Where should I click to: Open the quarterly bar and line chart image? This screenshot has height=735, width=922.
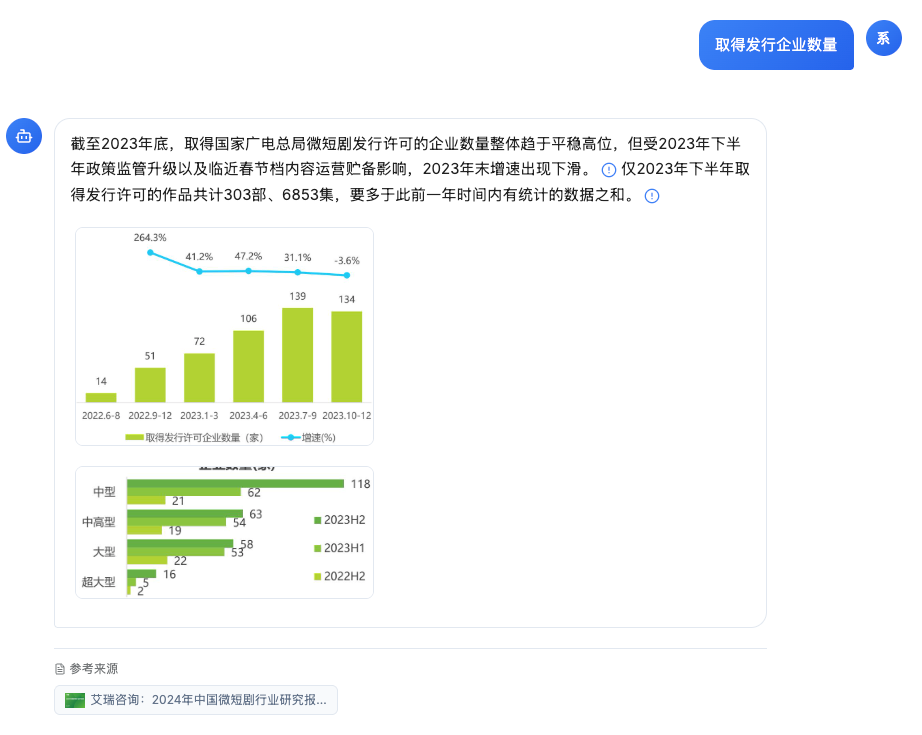tap(224, 336)
